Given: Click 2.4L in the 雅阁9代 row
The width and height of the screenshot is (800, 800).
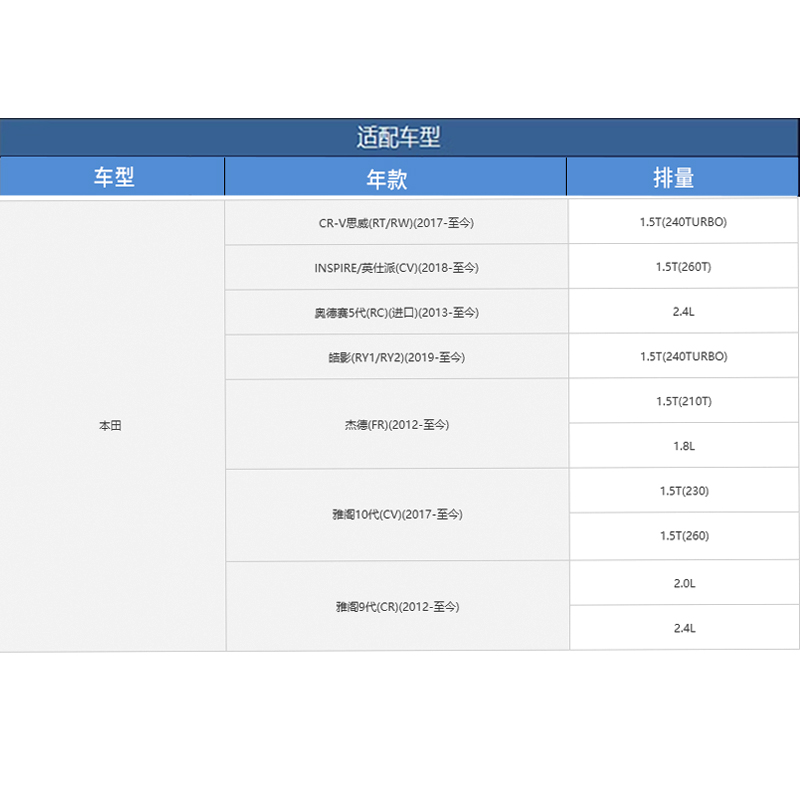Looking at the screenshot, I should (683, 628).
